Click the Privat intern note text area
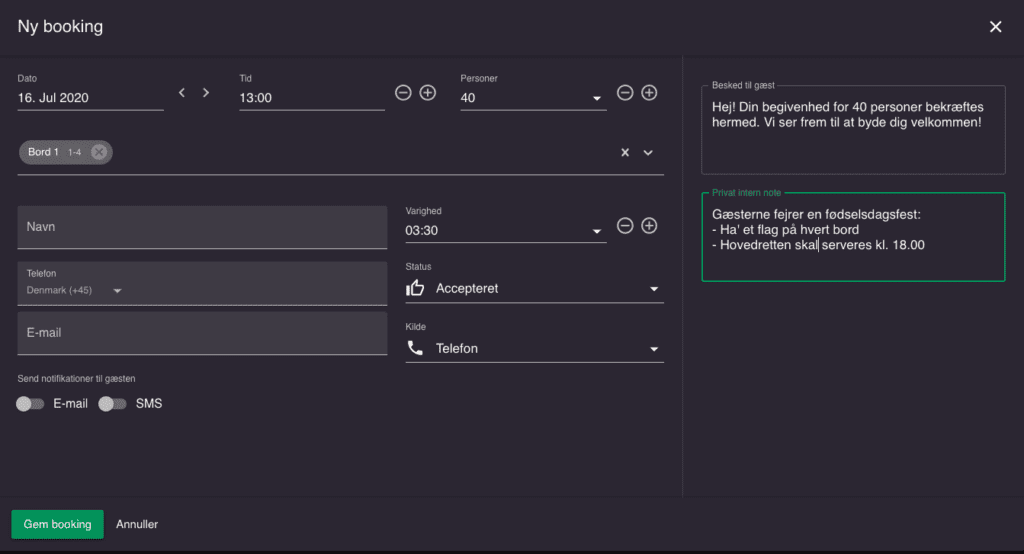Viewport: 1024px width, 554px height. coord(853,237)
